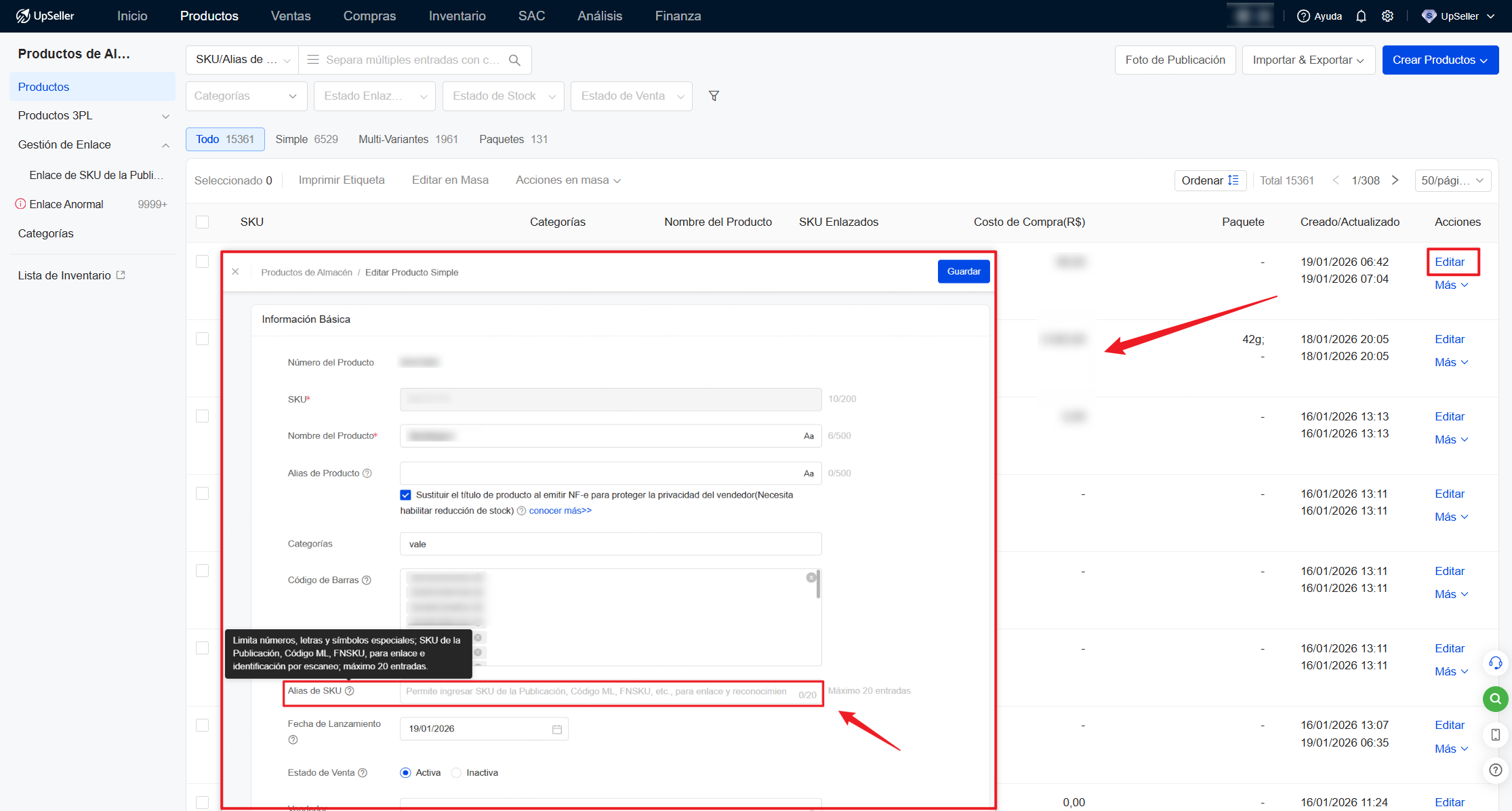Check the select-all checkbox in table header
This screenshot has width=1512, height=811.
[201, 222]
